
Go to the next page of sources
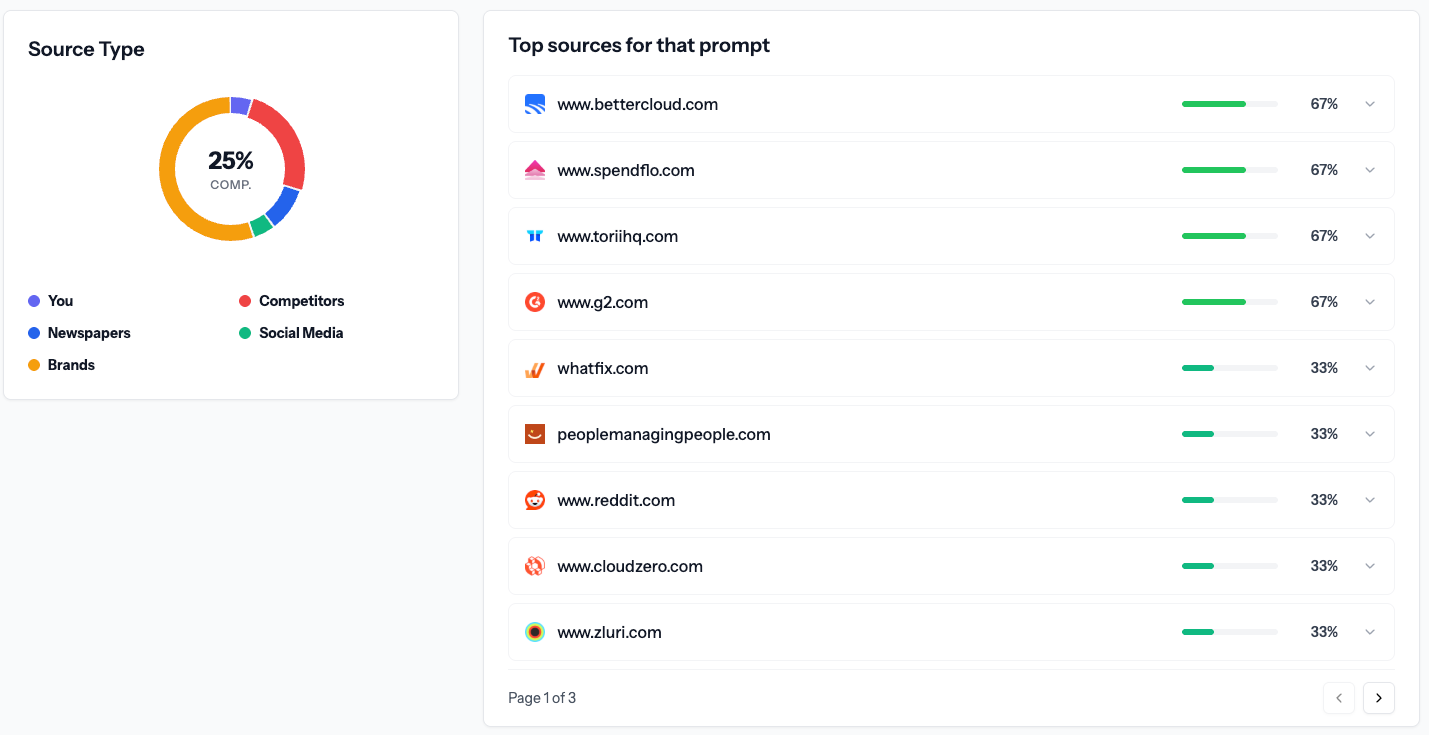[1379, 698]
